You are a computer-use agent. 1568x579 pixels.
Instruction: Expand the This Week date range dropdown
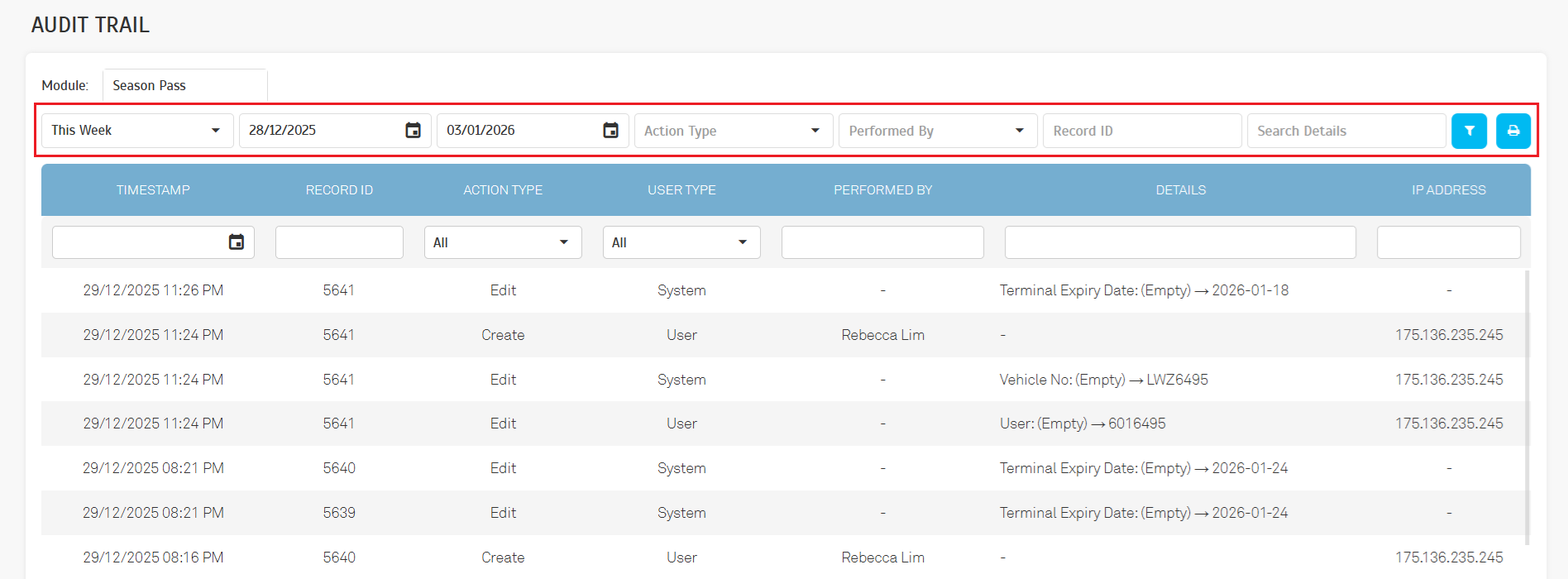point(137,131)
